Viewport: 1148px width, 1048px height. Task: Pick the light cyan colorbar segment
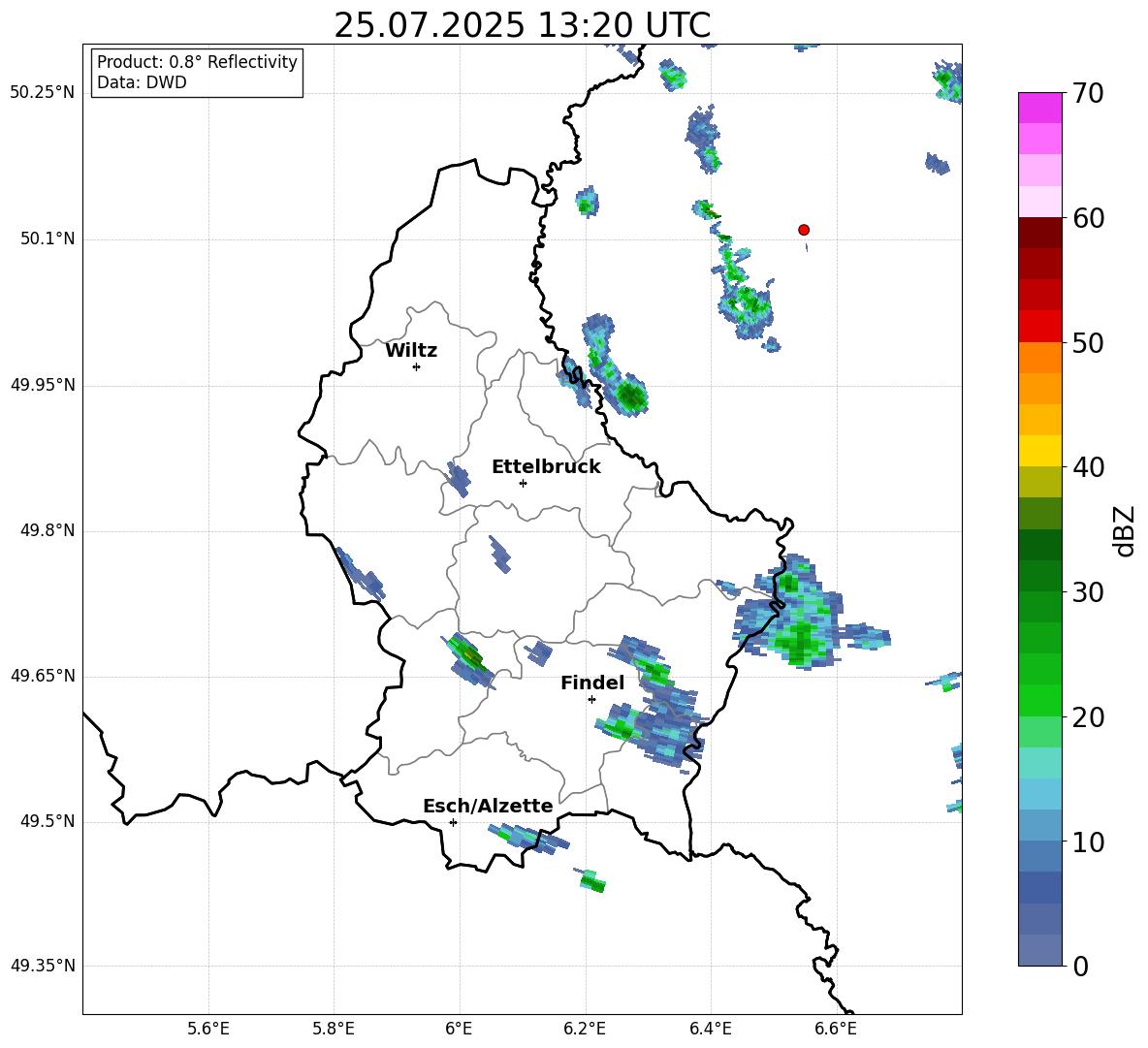point(1039,763)
